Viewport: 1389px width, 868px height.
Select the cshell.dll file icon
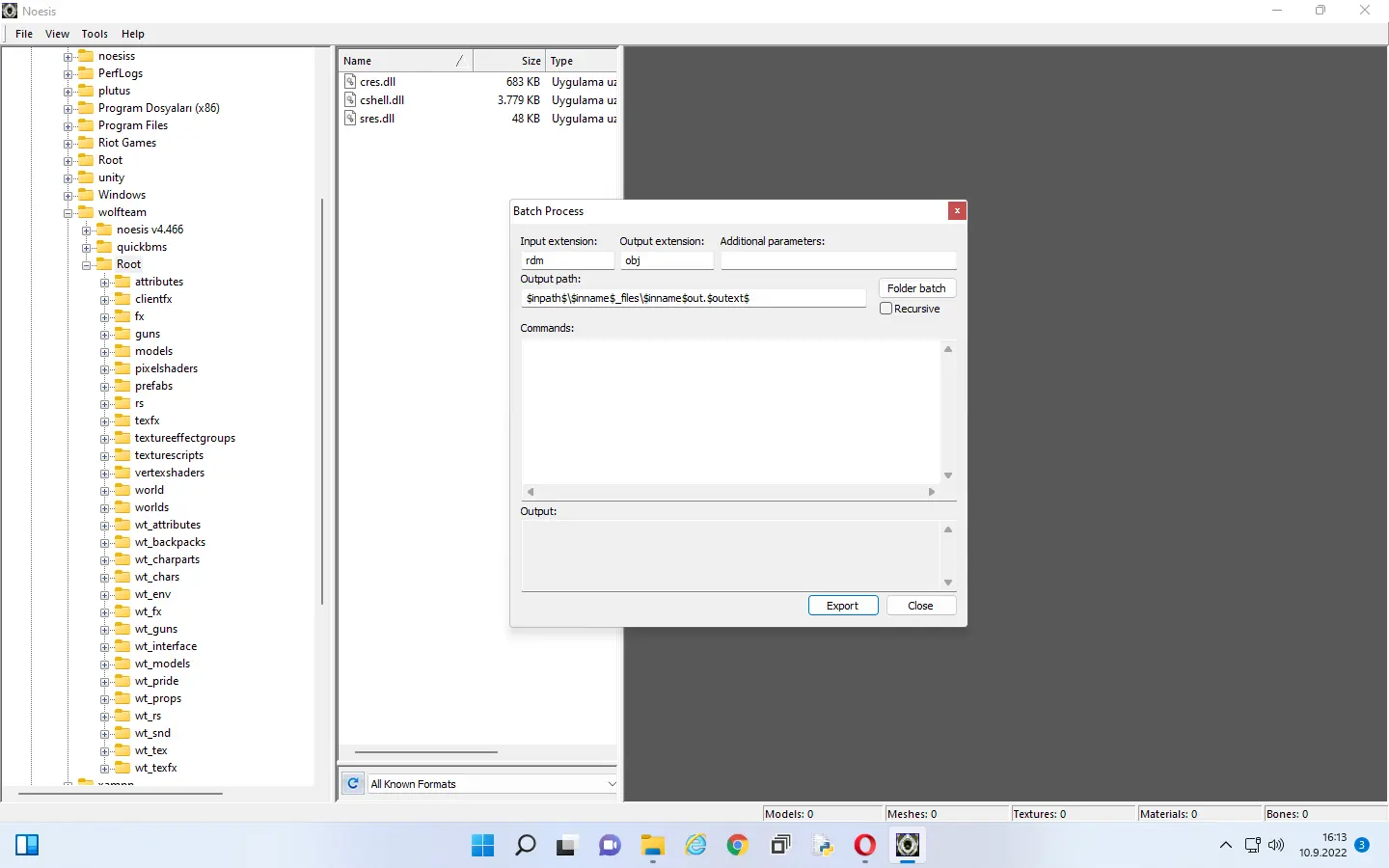coord(350,99)
